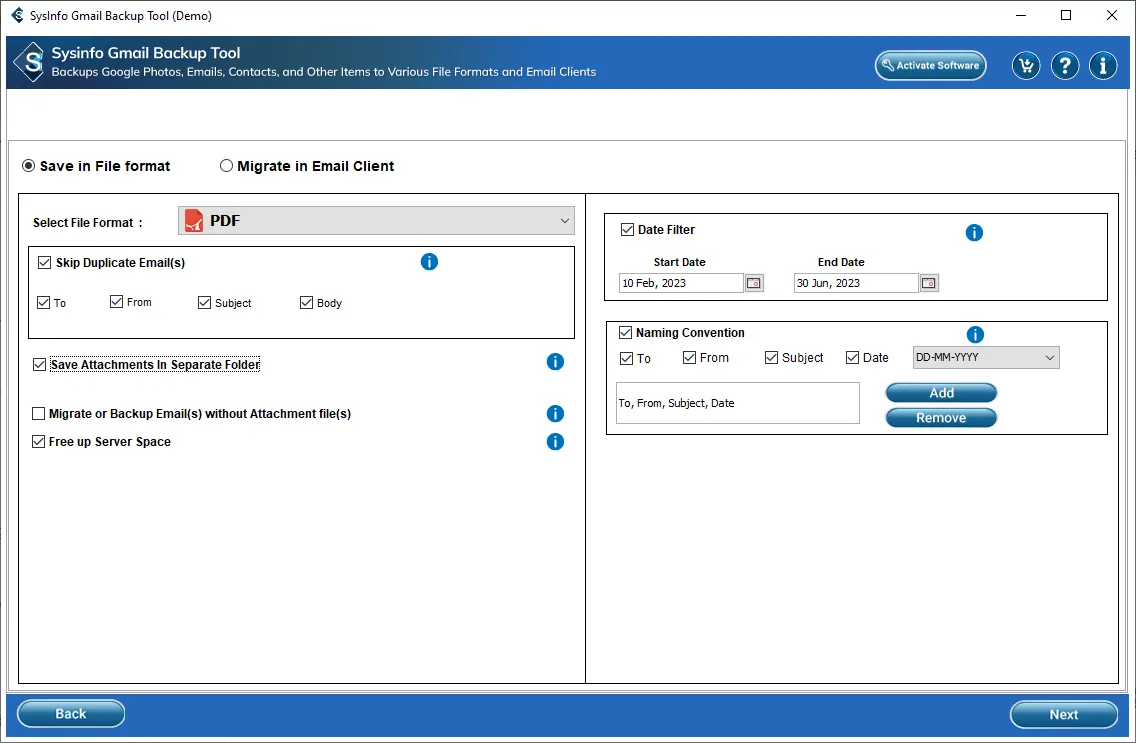Click the Add naming convention button
Image resolution: width=1136 pixels, height=743 pixels.
[941, 393]
